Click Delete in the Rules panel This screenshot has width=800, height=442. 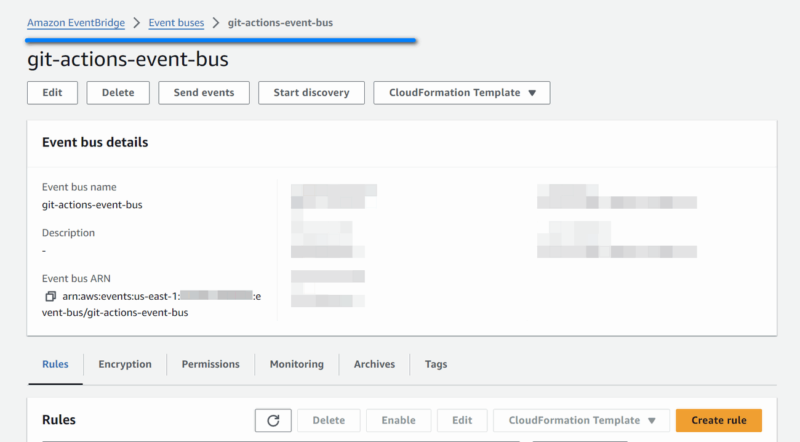[329, 420]
